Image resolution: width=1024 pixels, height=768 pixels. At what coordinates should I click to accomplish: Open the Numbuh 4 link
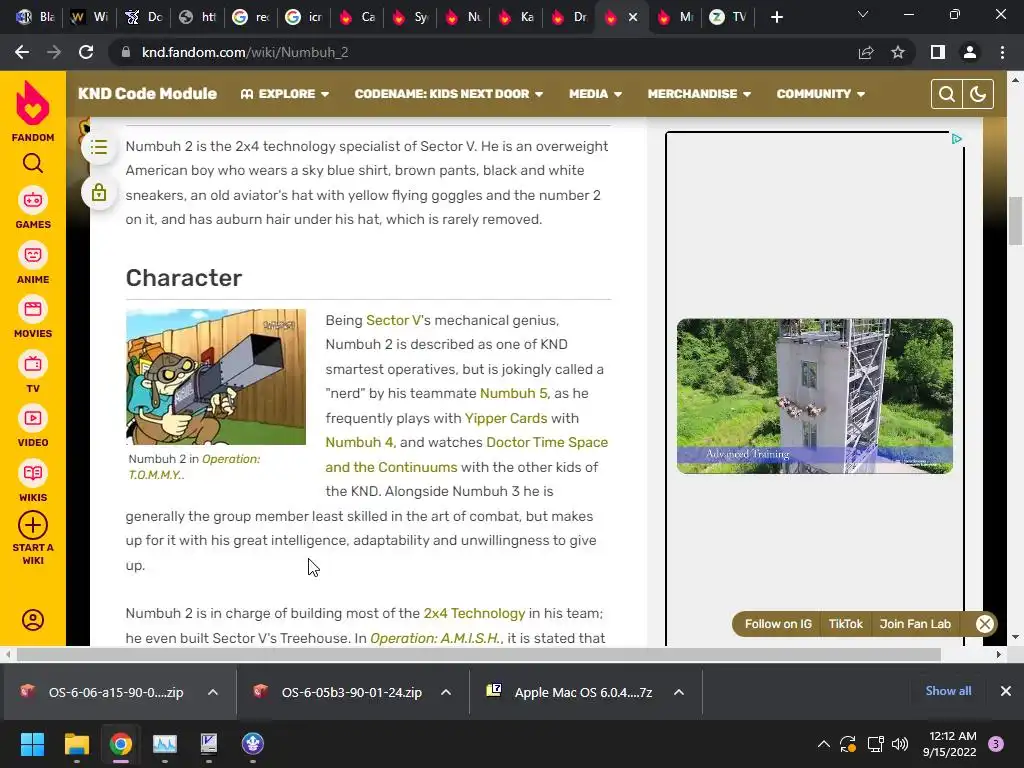coord(360,442)
